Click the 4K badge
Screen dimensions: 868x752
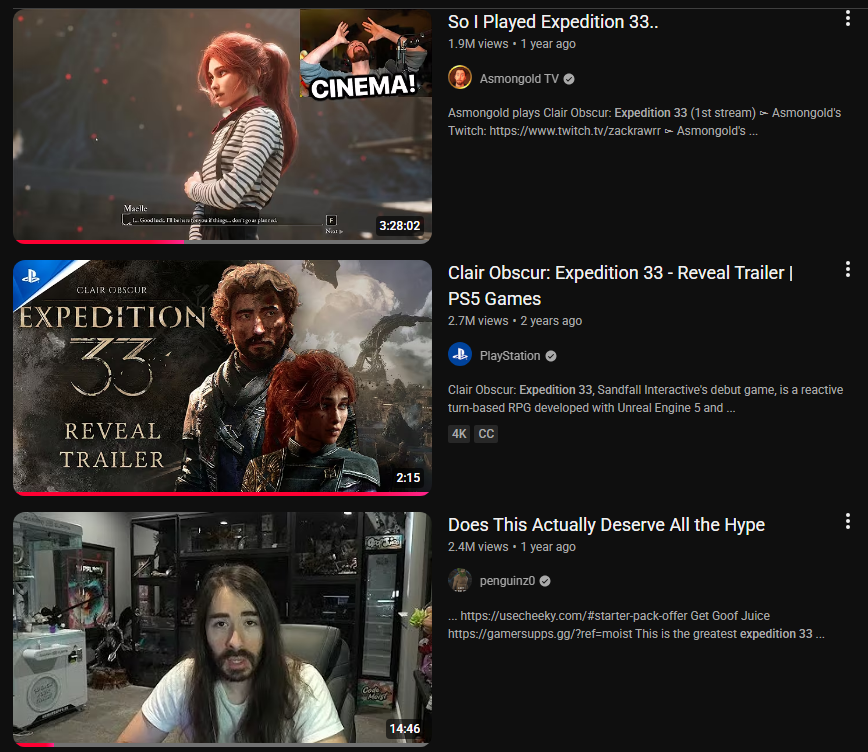pyautogui.click(x=459, y=434)
